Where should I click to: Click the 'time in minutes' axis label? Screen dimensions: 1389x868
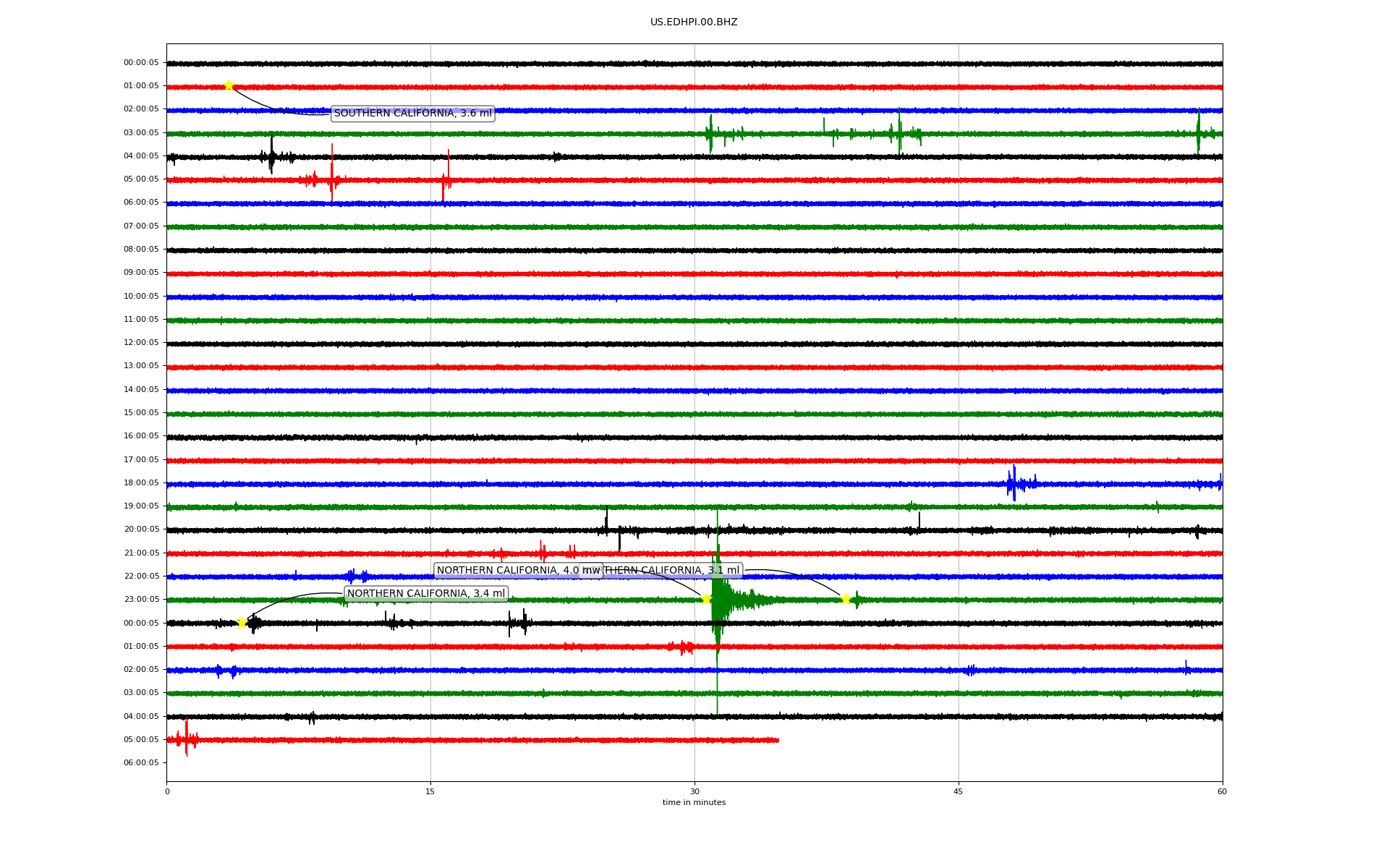click(693, 802)
